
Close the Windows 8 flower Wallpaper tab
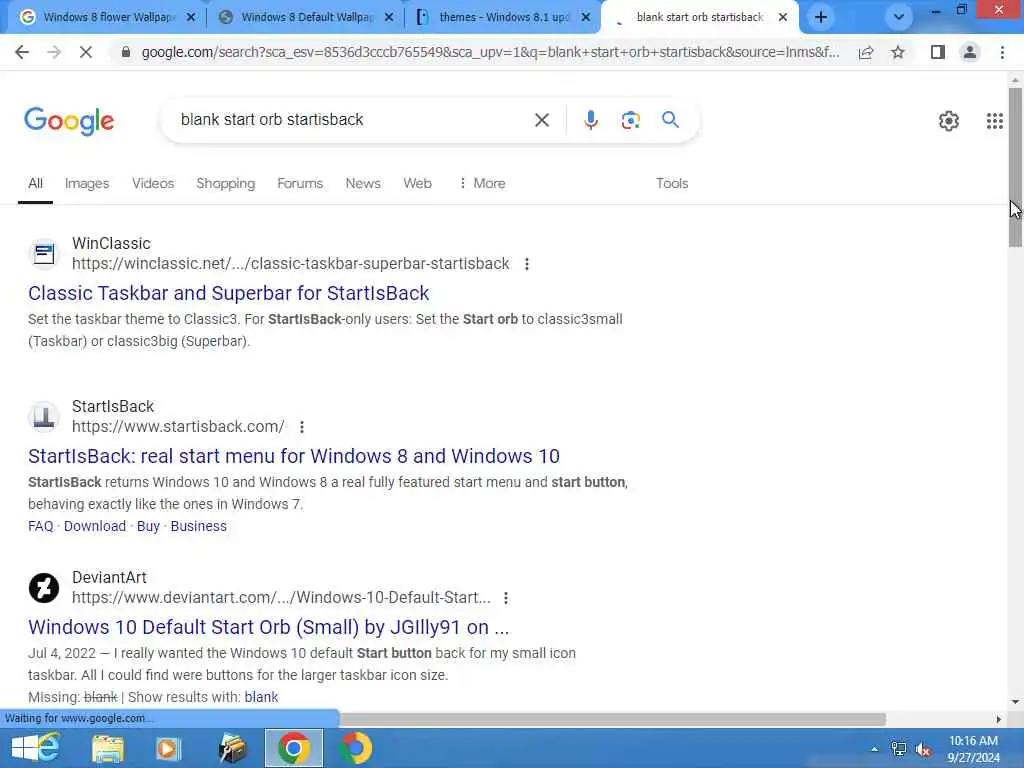pos(191,18)
